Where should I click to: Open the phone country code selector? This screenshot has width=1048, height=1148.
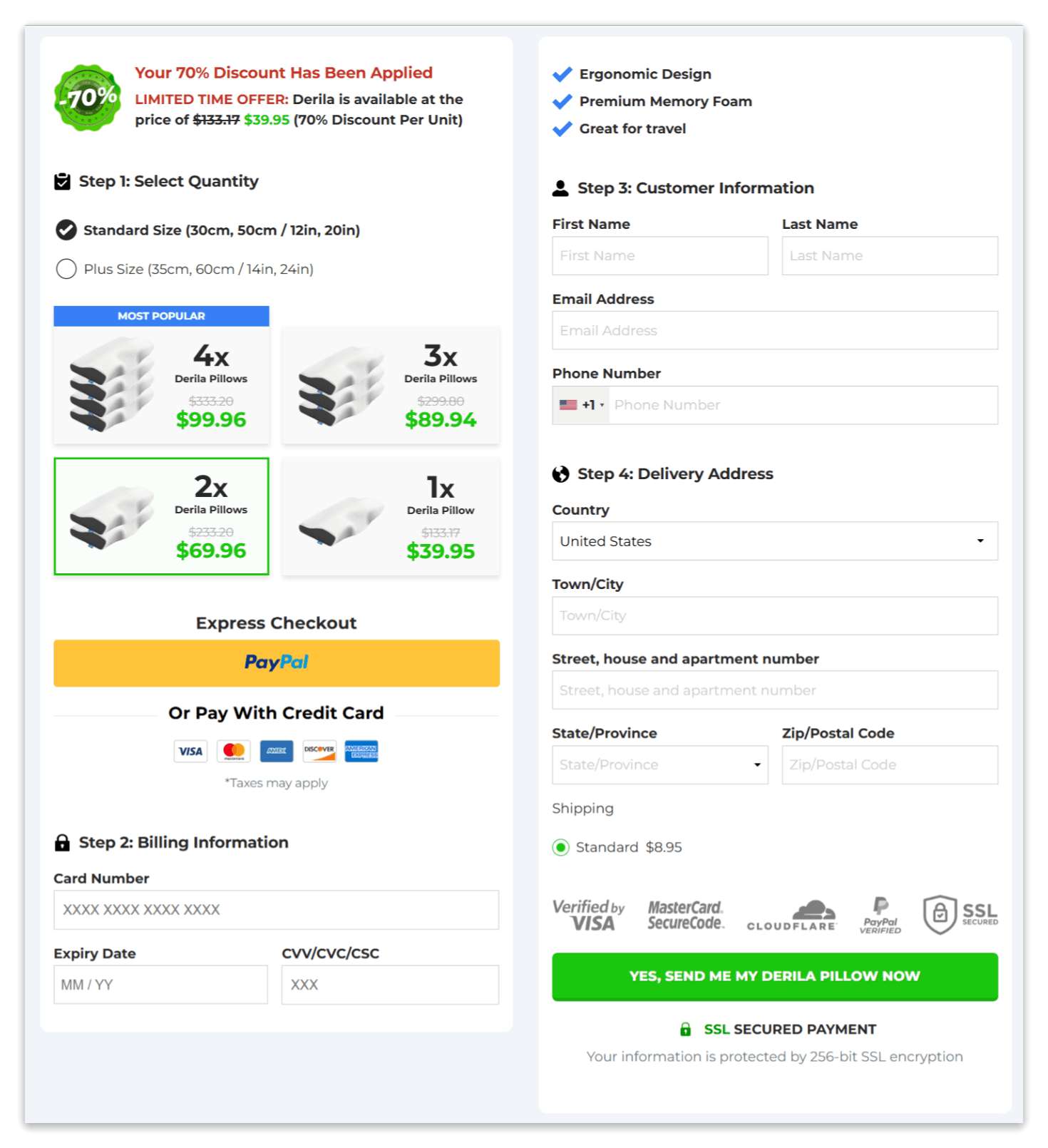coord(581,405)
